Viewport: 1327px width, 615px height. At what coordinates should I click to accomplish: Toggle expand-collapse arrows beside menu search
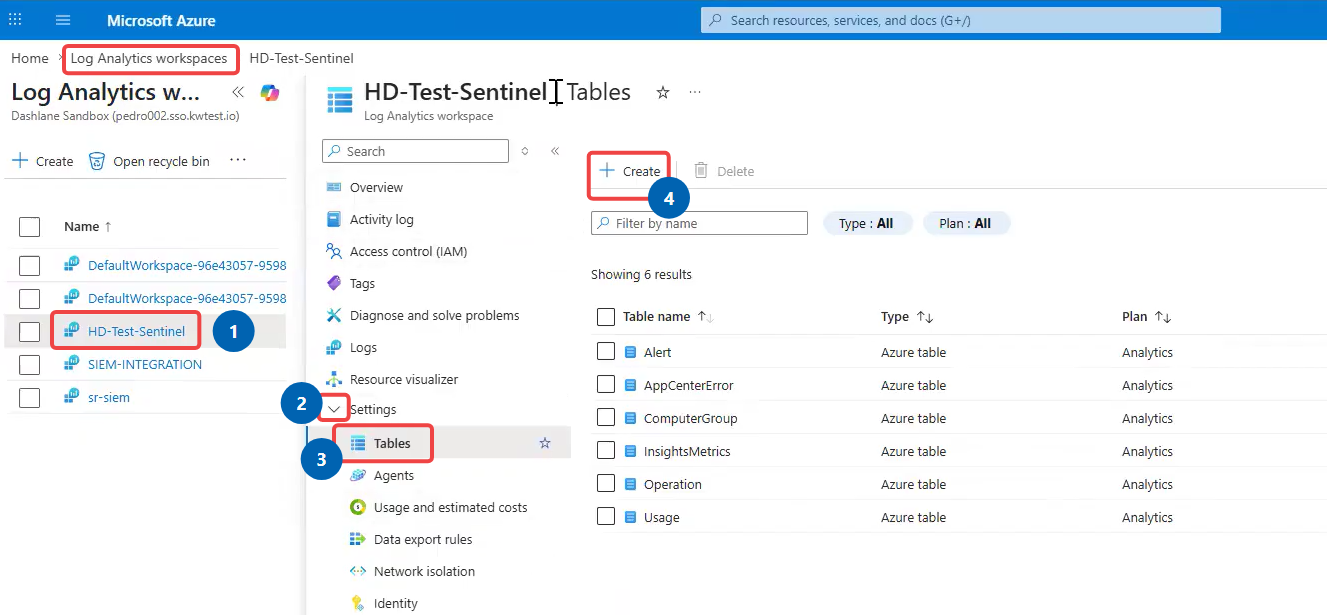pyautogui.click(x=525, y=151)
